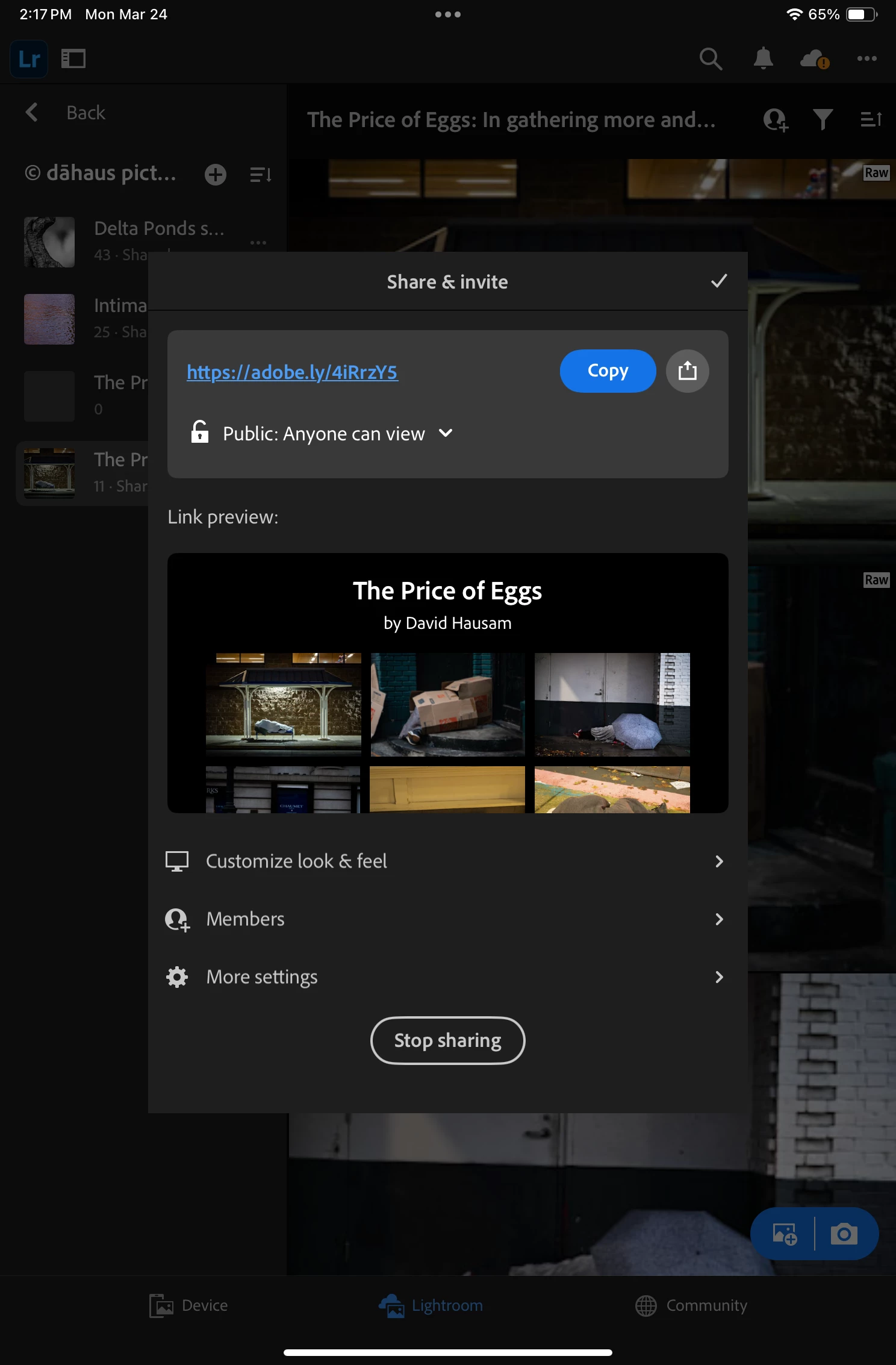Open the top-right more options menu
Image resolution: width=896 pixels, height=1365 pixels.
pos(867,58)
